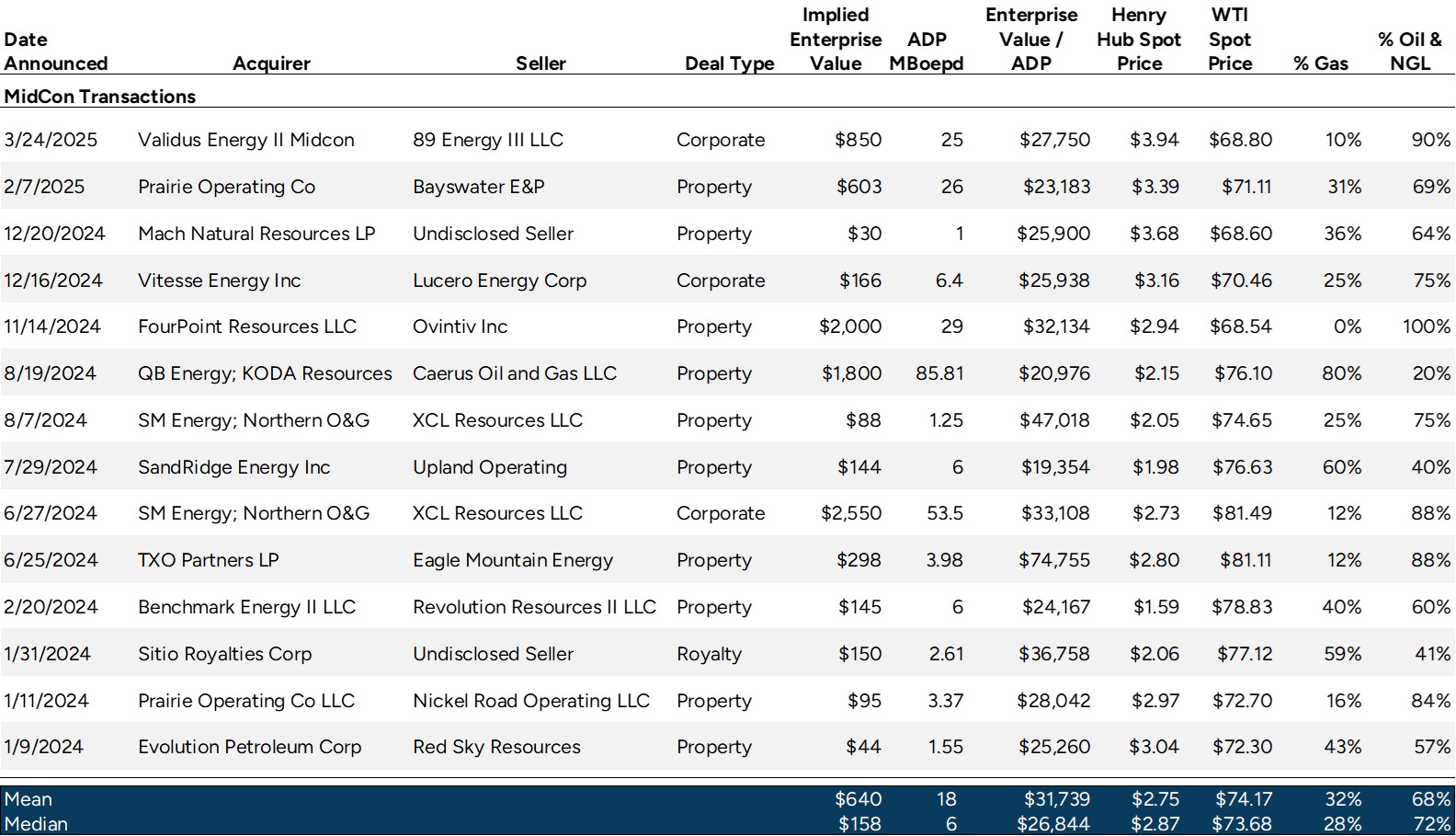The height and width of the screenshot is (836, 1456).
Task: Click the $71.11 WTI spot price
Action: click(x=1246, y=187)
